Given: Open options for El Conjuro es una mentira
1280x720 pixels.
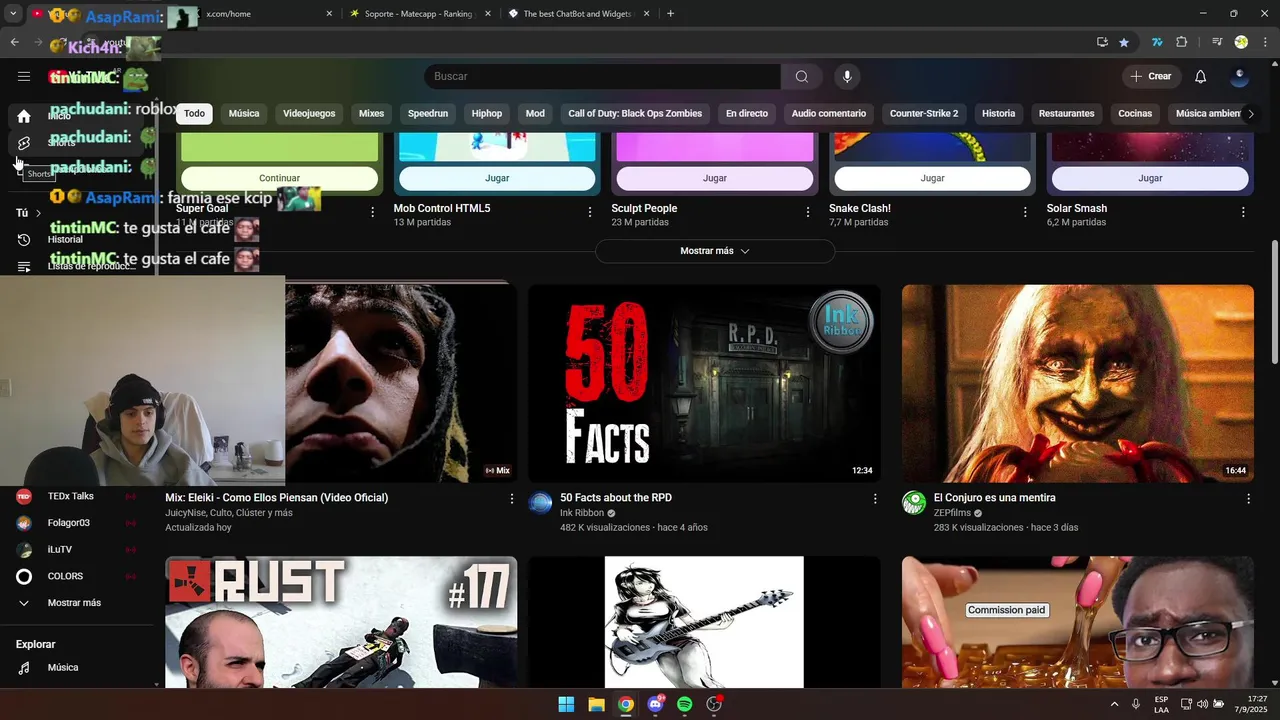Looking at the screenshot, I should click(x=1248, y=498).
